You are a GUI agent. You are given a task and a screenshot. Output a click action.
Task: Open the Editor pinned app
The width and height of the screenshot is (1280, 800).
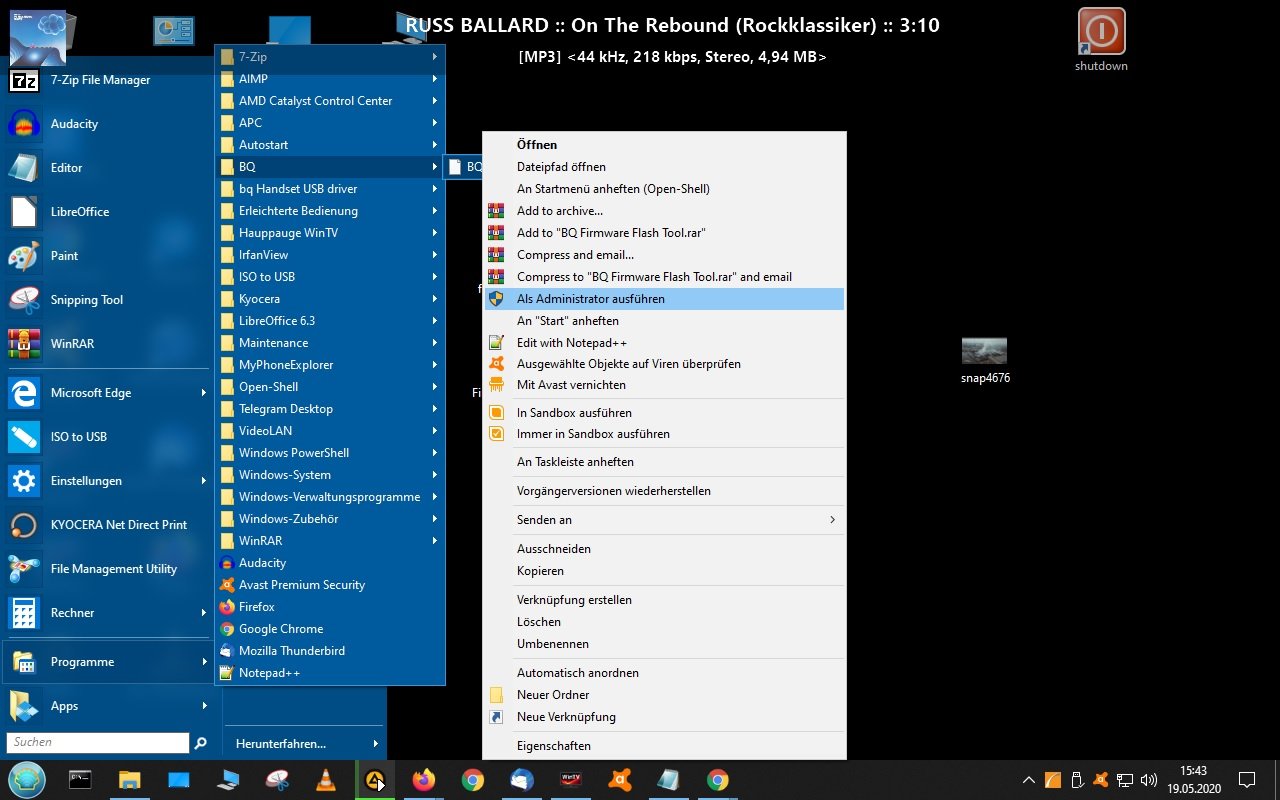point(107,168)
